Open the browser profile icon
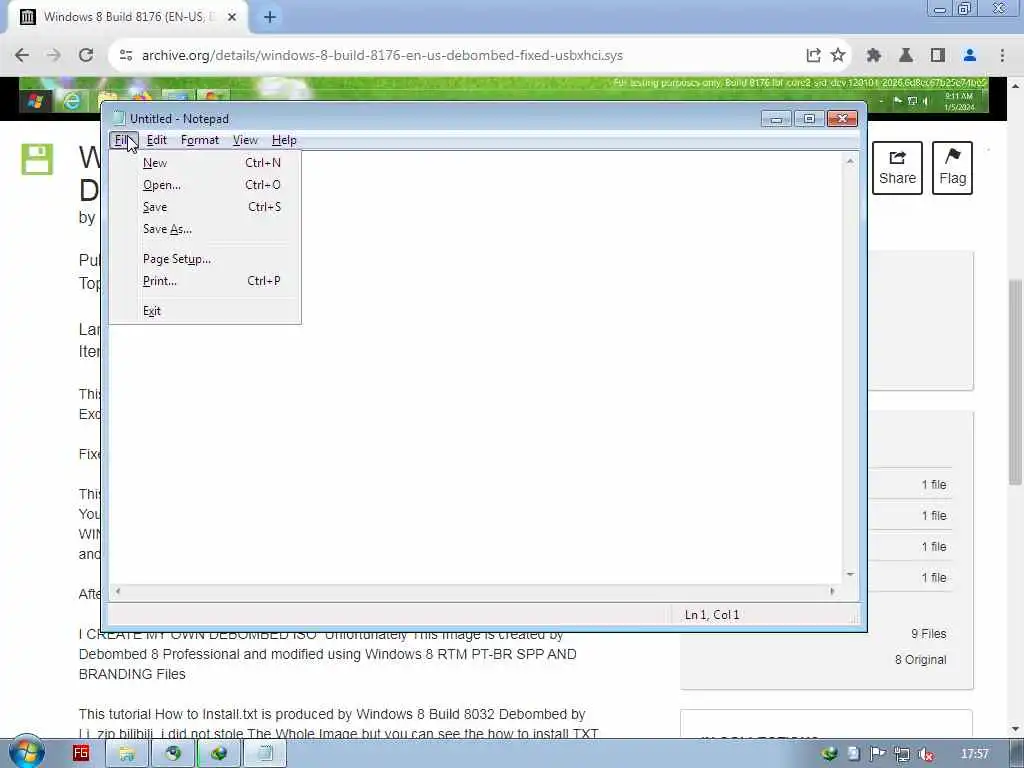 (x=970, y=56)
